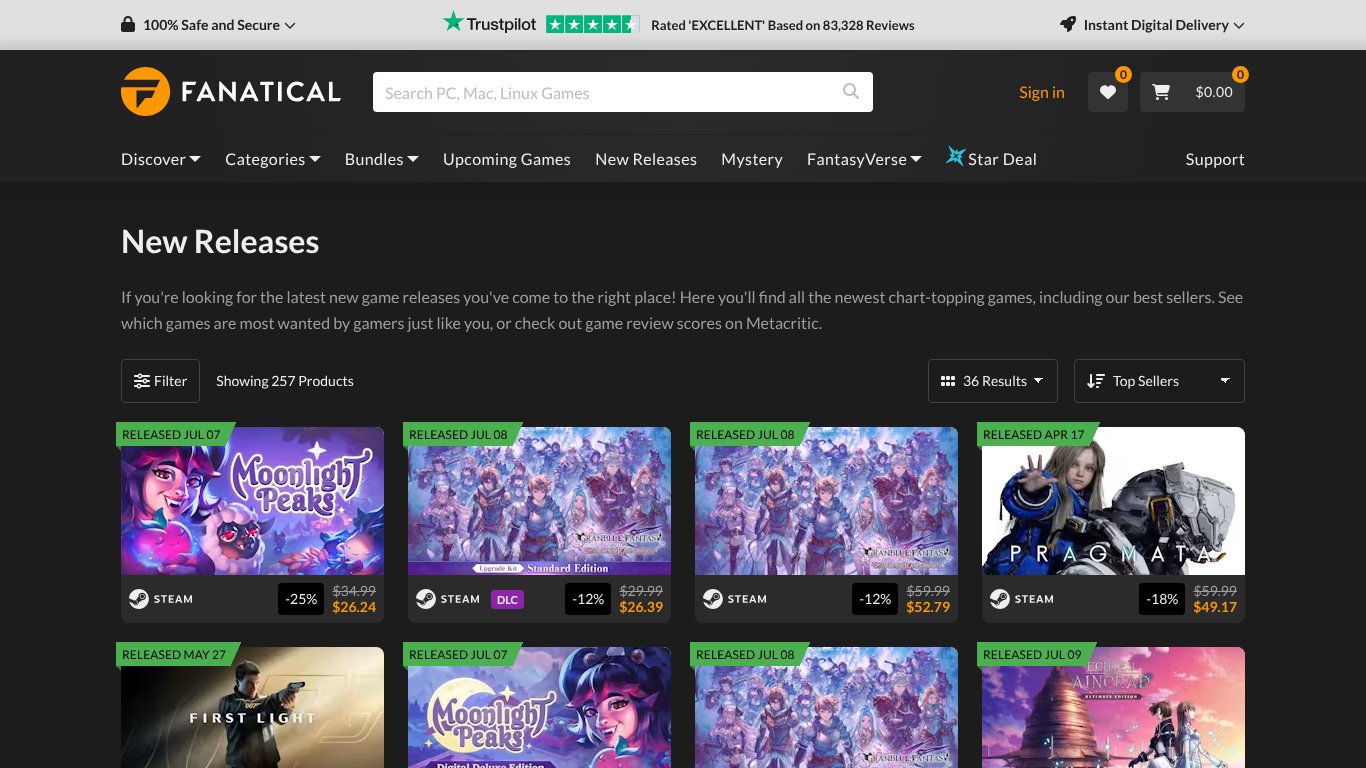Open the Pragmata game thumbnail
The image size is (1366, 768).
coord(1113,501)
